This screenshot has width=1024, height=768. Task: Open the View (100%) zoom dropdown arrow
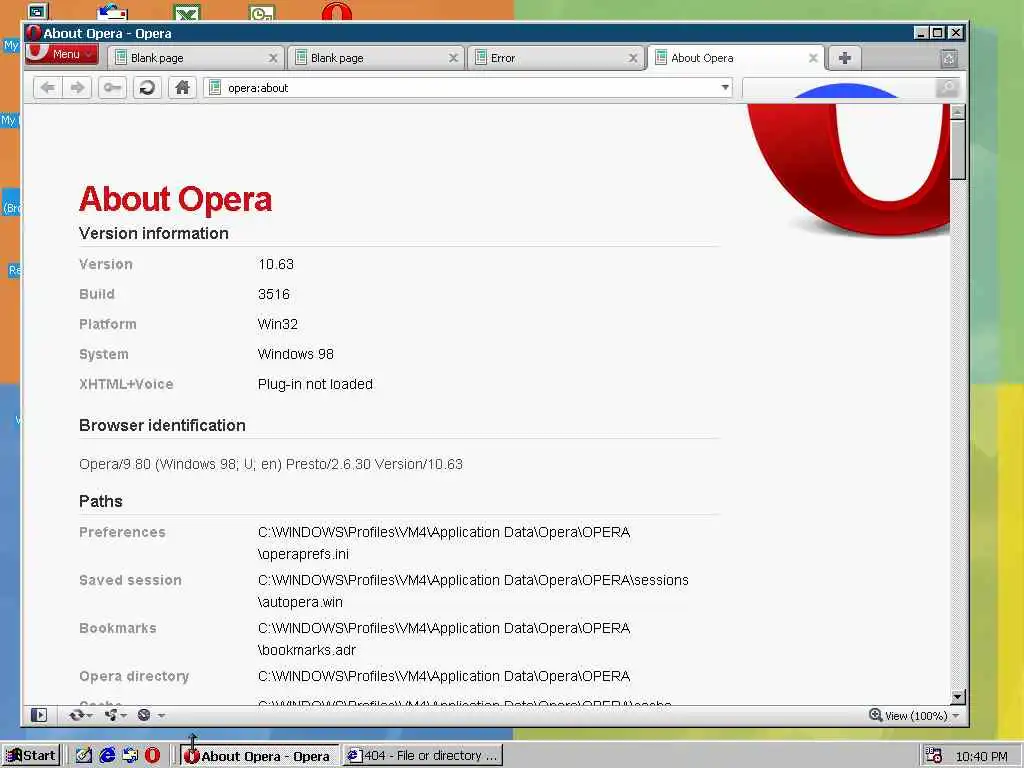955,716
